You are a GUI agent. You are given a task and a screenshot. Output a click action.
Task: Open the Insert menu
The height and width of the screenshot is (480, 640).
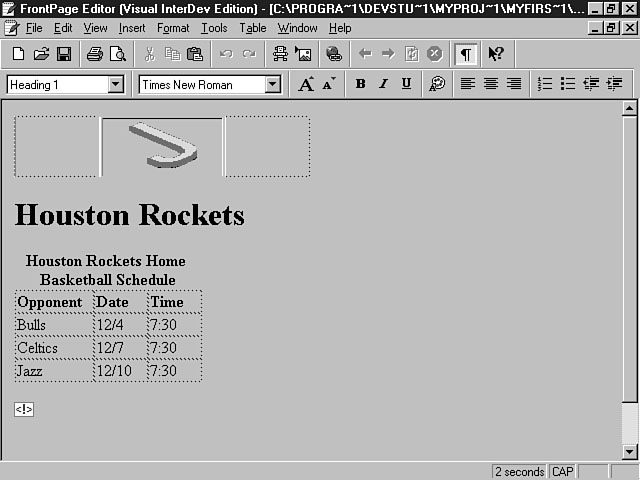[131, 28]
